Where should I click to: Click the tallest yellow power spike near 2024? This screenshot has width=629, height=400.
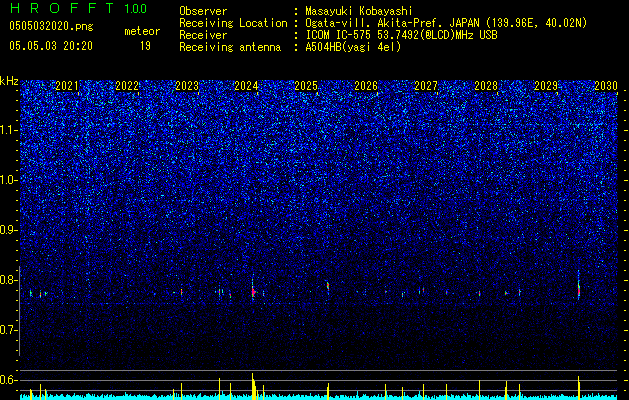tap(253, 386)
